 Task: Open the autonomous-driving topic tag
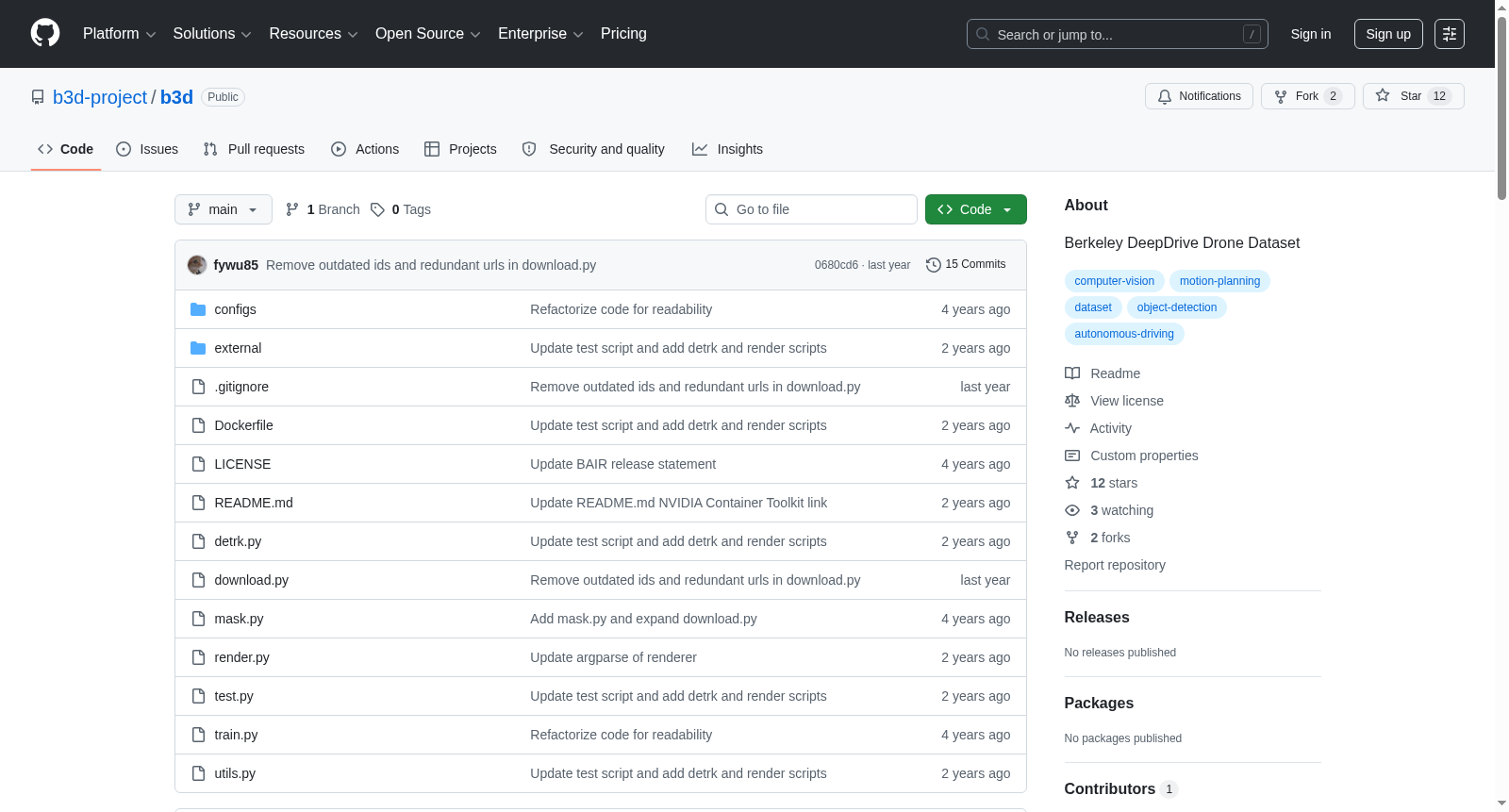pos(1124,334)
